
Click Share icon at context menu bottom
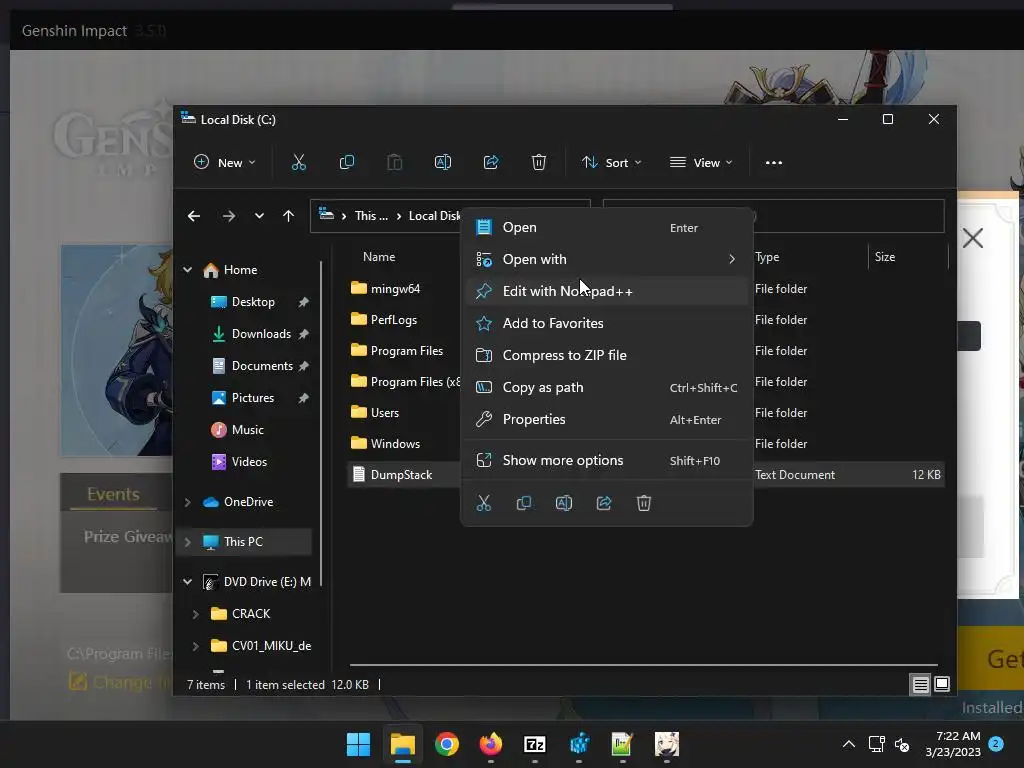604,503
